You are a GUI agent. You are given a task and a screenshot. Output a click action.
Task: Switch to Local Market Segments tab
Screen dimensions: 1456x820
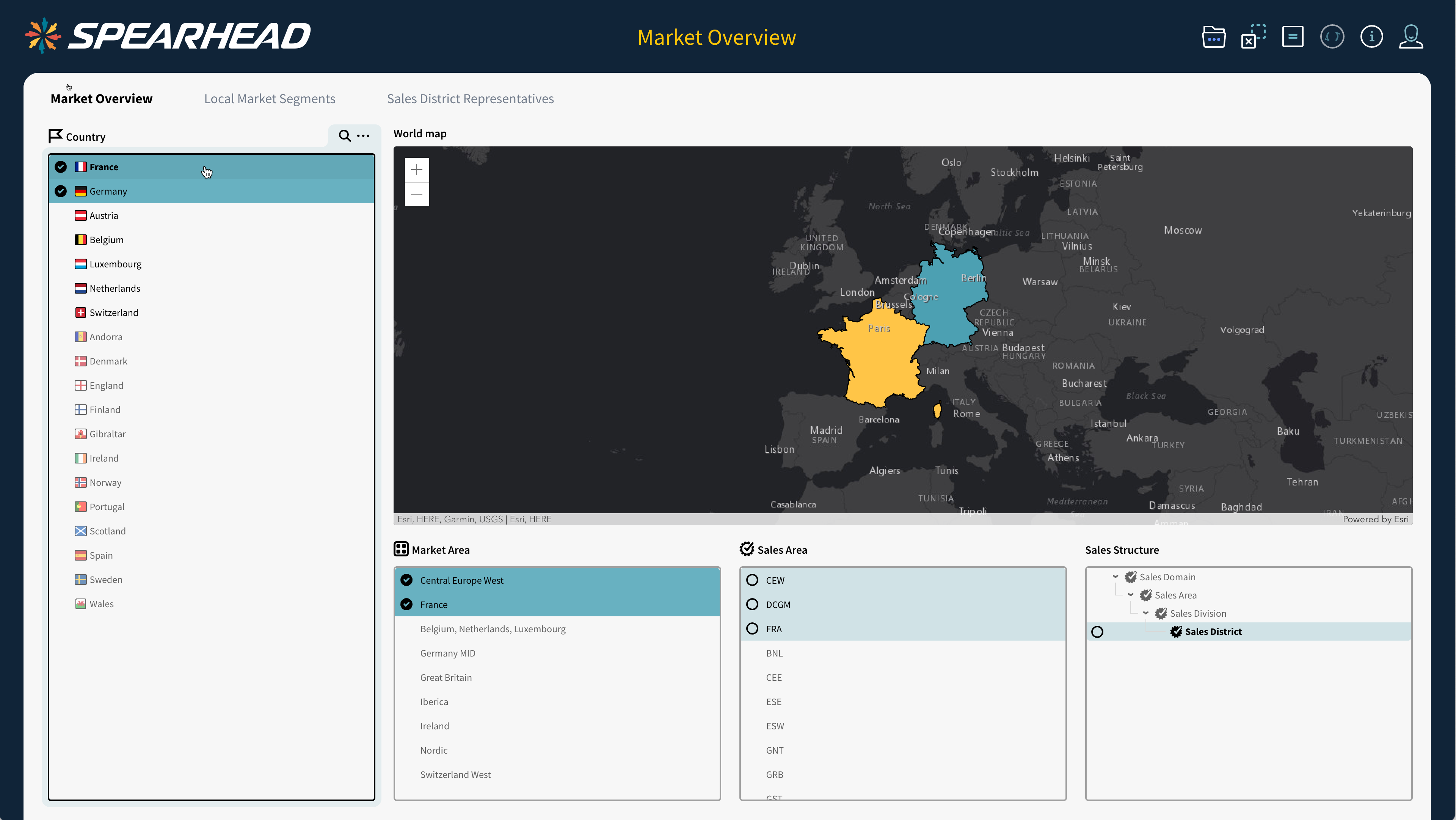tap(270, 99)
